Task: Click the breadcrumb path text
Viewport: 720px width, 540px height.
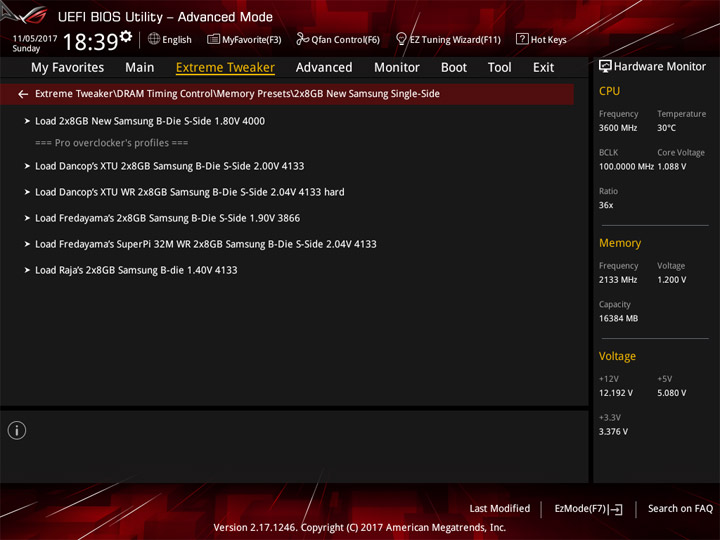Action: (x=237, y=94)
